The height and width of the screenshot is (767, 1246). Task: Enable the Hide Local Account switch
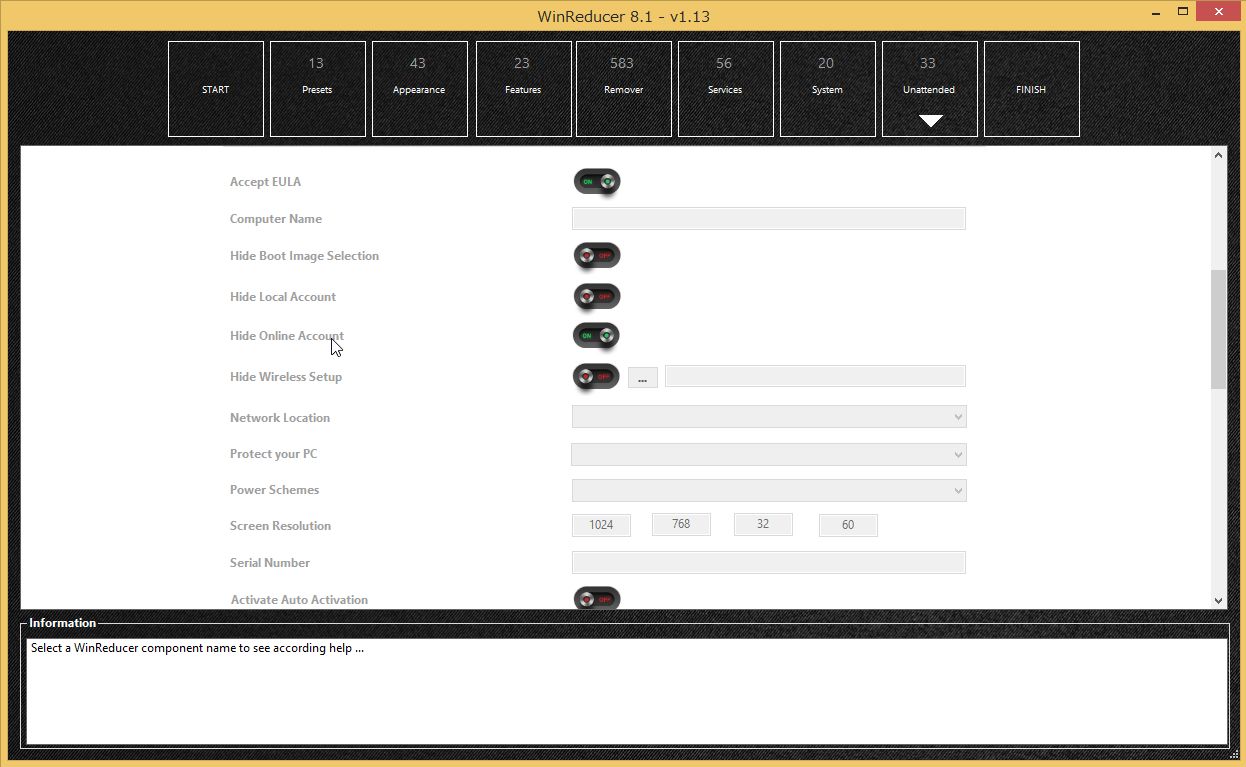click(597, 297)
